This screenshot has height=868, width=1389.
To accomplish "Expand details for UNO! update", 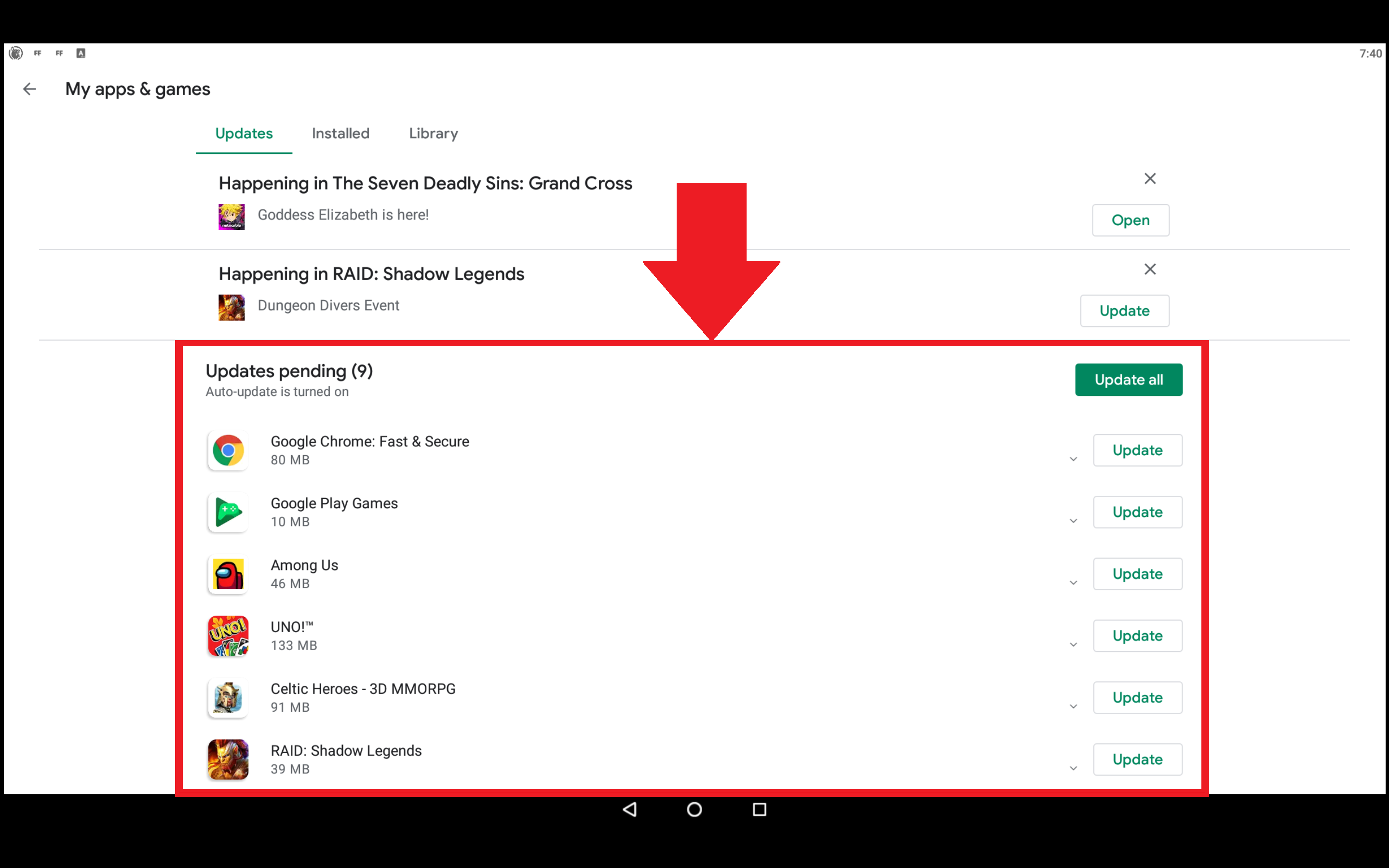I will click(1073, 645).
